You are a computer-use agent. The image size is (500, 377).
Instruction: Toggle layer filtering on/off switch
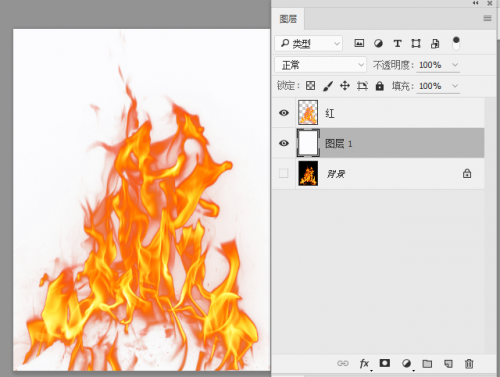coord(456,43)
